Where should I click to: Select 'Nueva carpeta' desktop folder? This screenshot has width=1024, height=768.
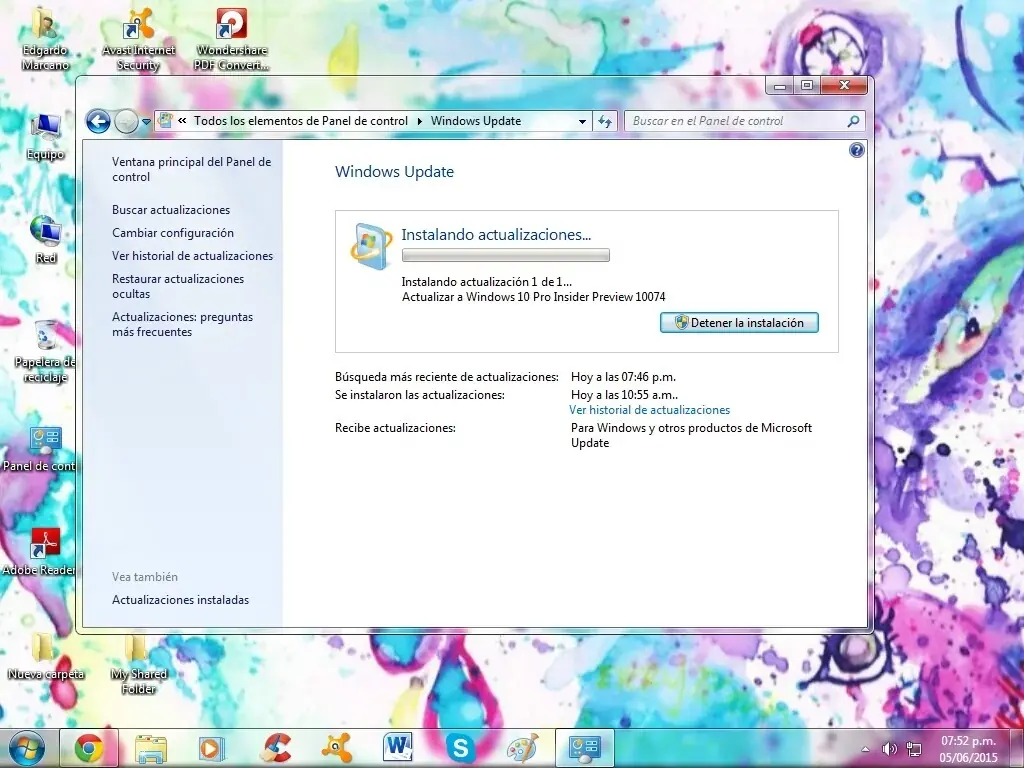pyautogui.click(x=46, y=656)
